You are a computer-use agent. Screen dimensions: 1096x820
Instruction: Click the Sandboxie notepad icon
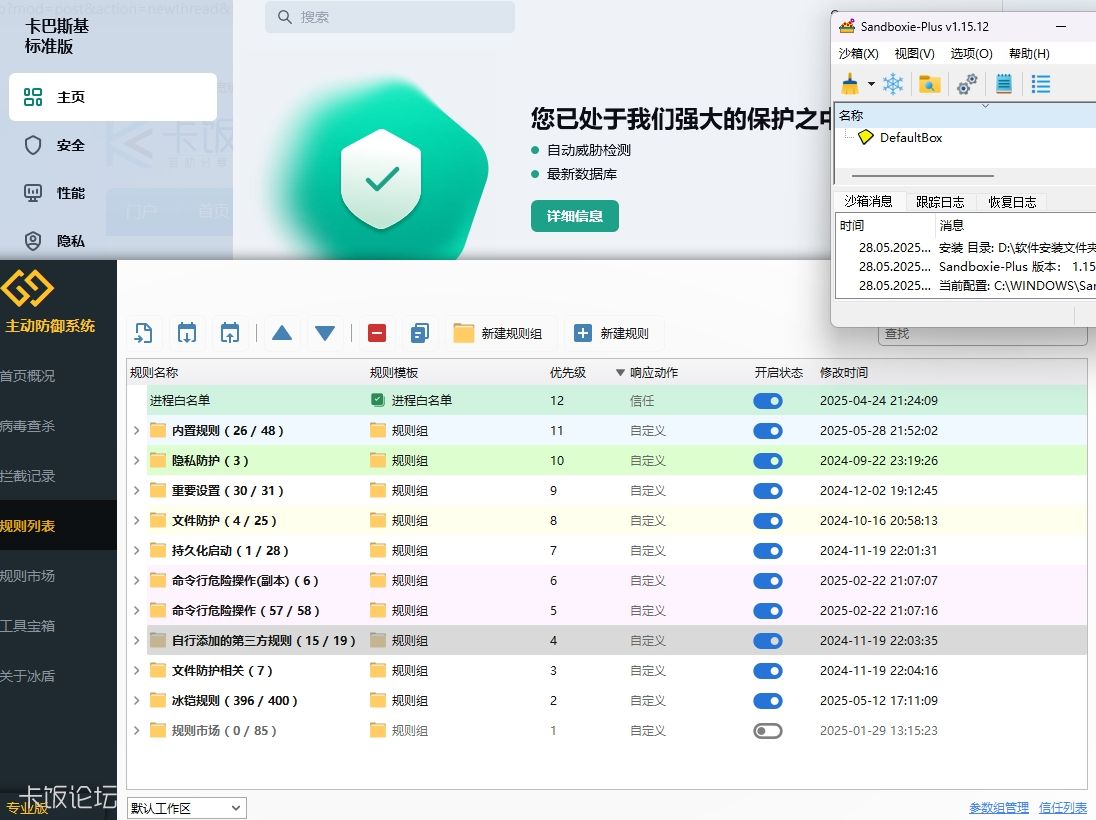point(1004,84)
